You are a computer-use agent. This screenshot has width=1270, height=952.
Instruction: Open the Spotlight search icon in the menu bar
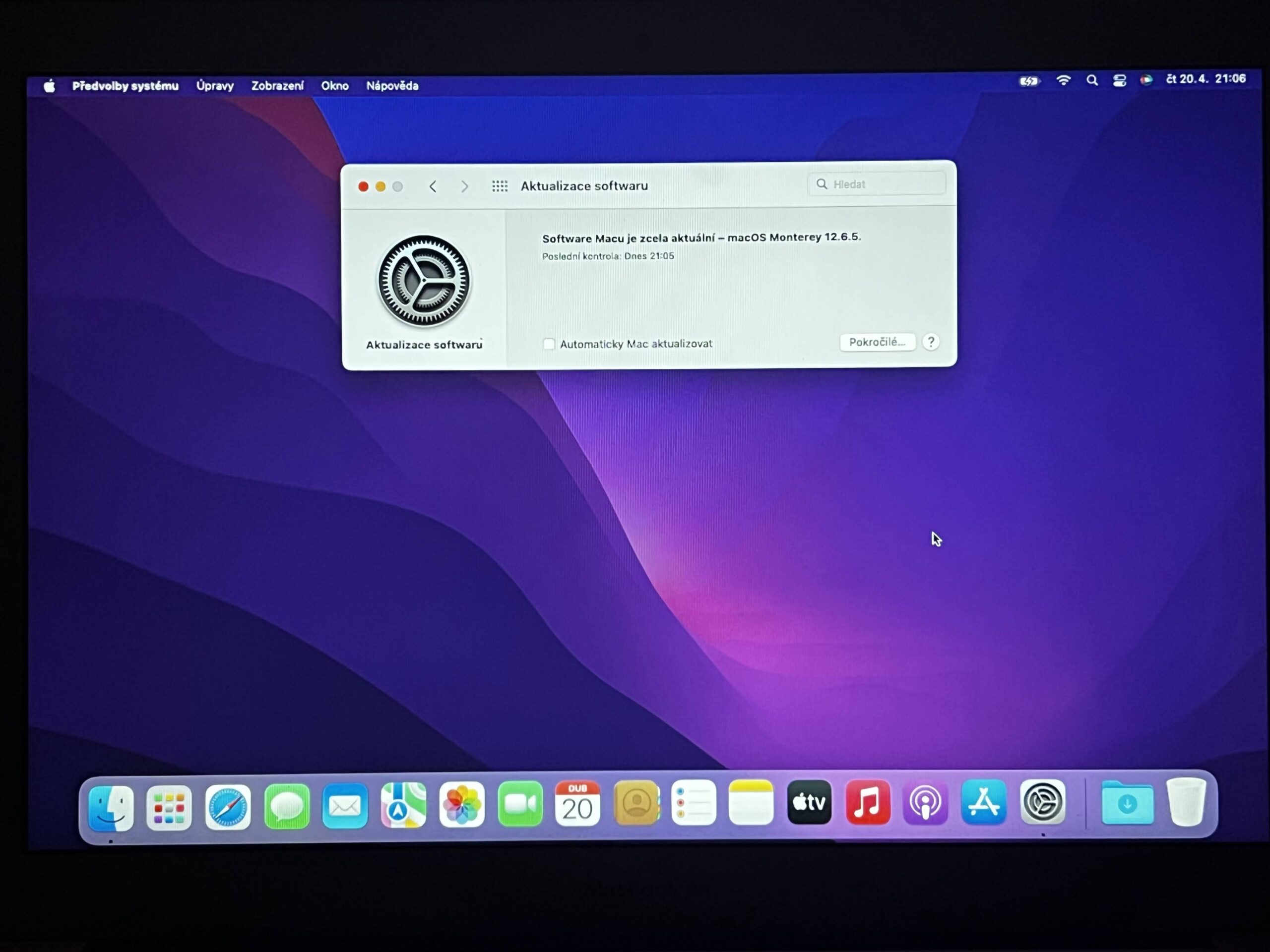point(1092,80)
